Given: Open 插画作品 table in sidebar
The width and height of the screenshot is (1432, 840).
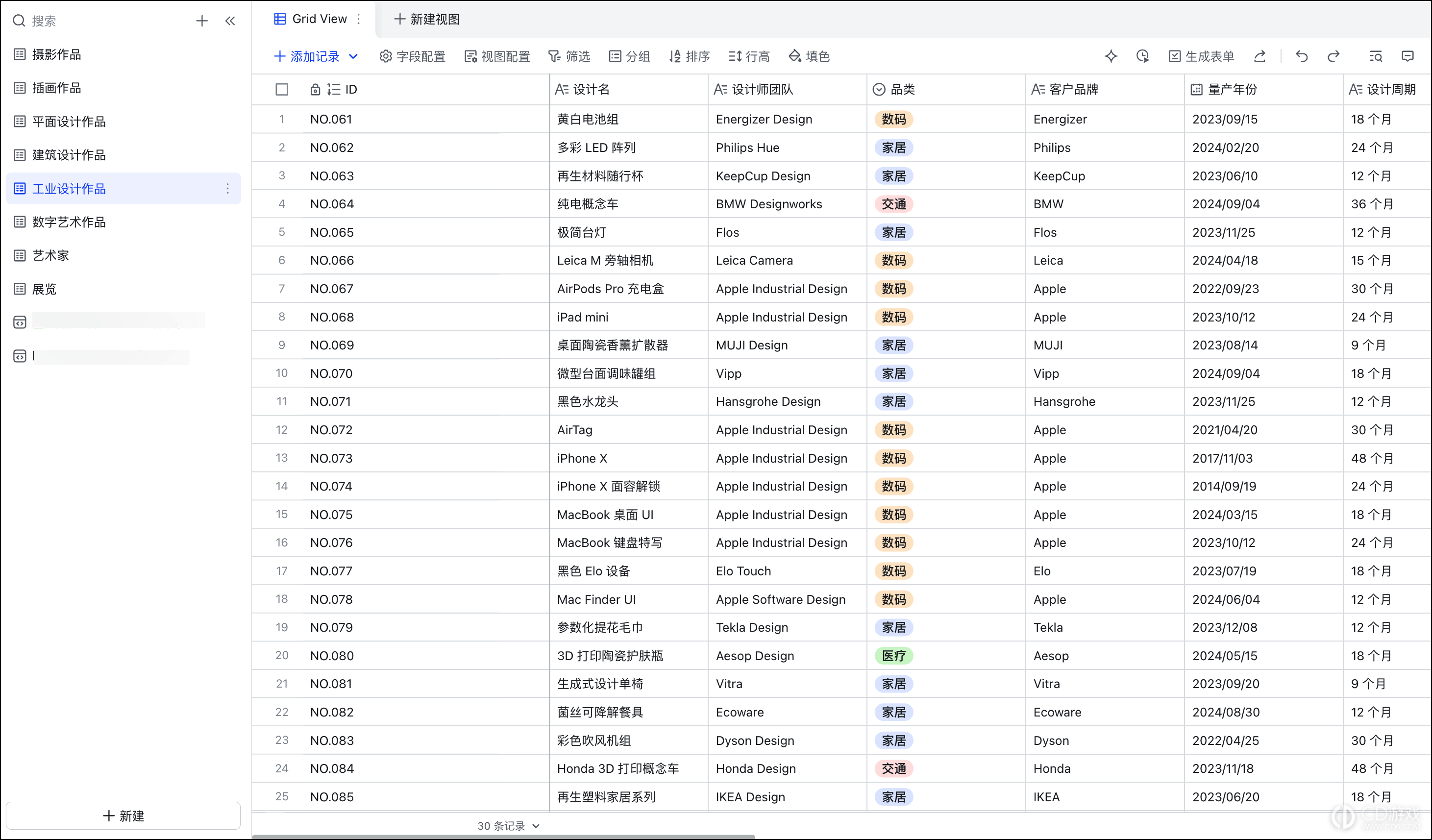Looking at the screenshot, I should 123,88.
